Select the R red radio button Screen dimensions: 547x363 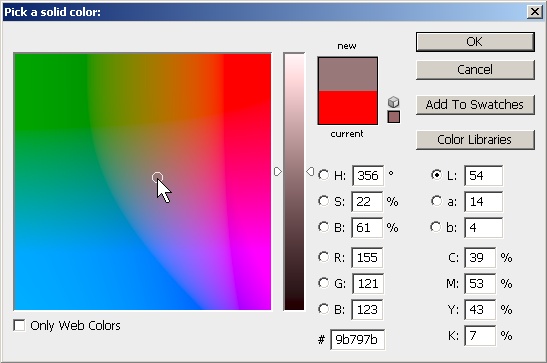pos(323,257)
